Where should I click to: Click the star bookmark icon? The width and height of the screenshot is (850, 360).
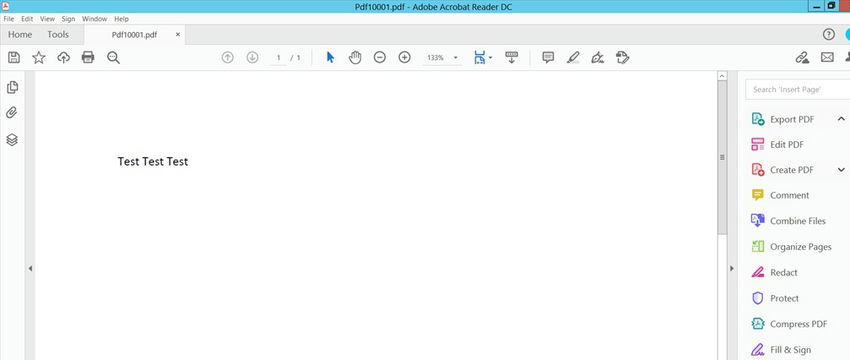tap(39, 57)
